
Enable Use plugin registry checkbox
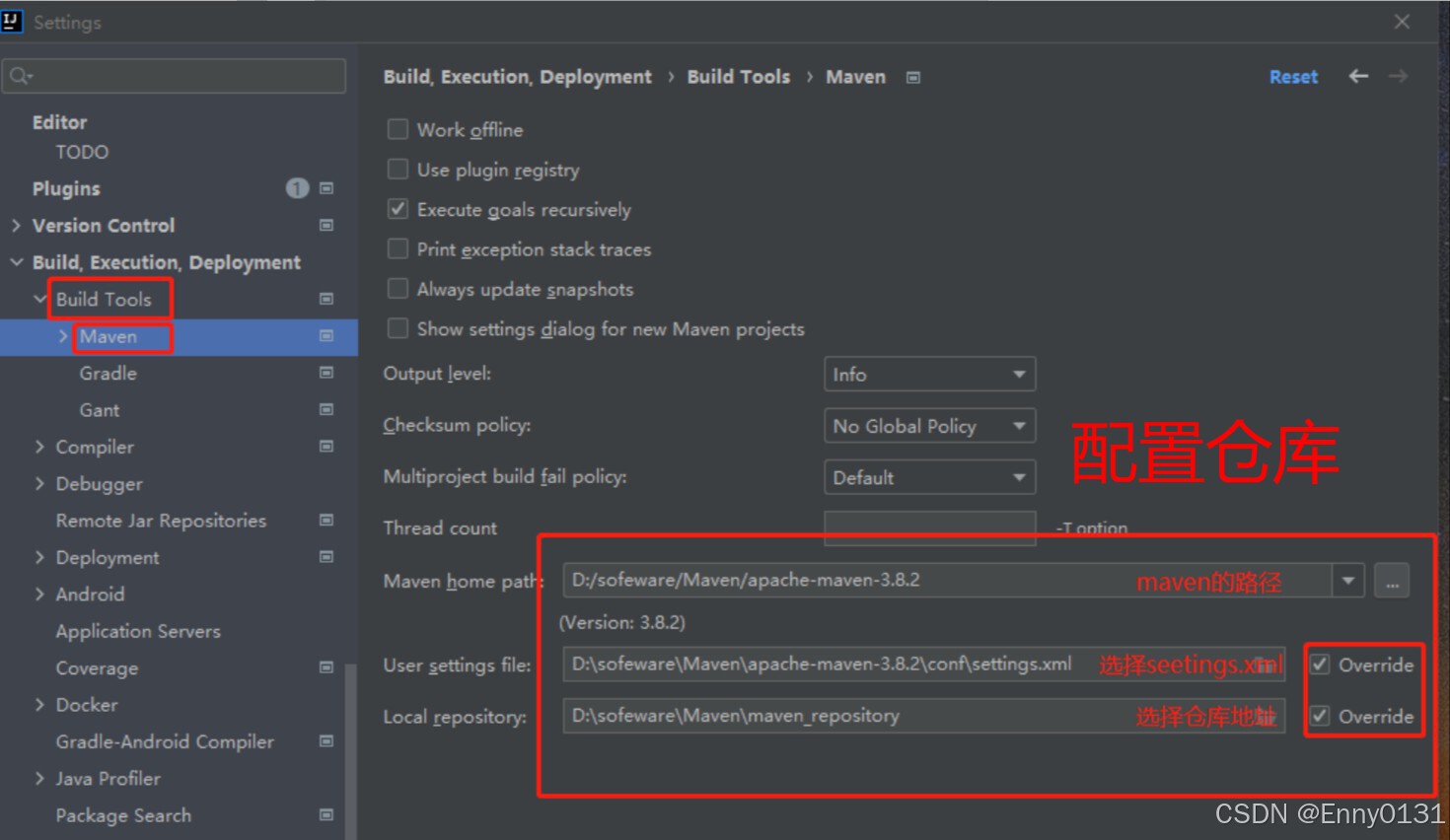click(398, 170)
